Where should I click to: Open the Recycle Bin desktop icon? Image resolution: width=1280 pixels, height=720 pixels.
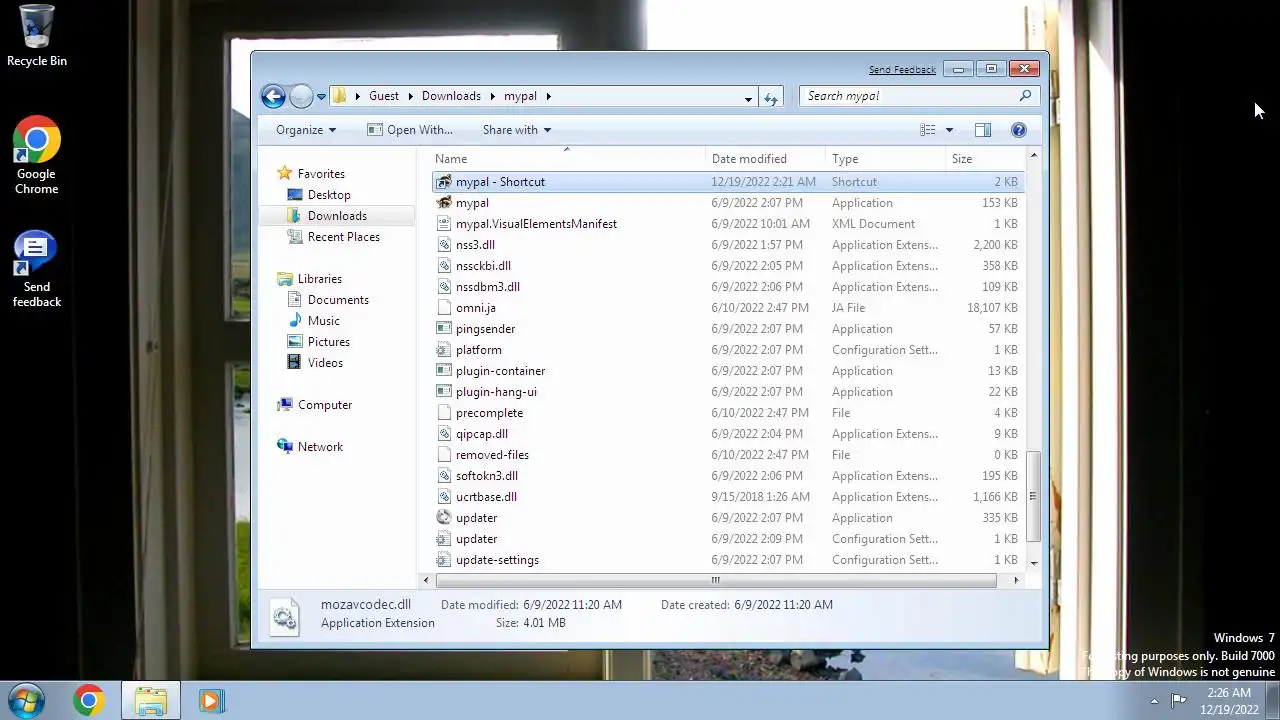pos(37,36)
